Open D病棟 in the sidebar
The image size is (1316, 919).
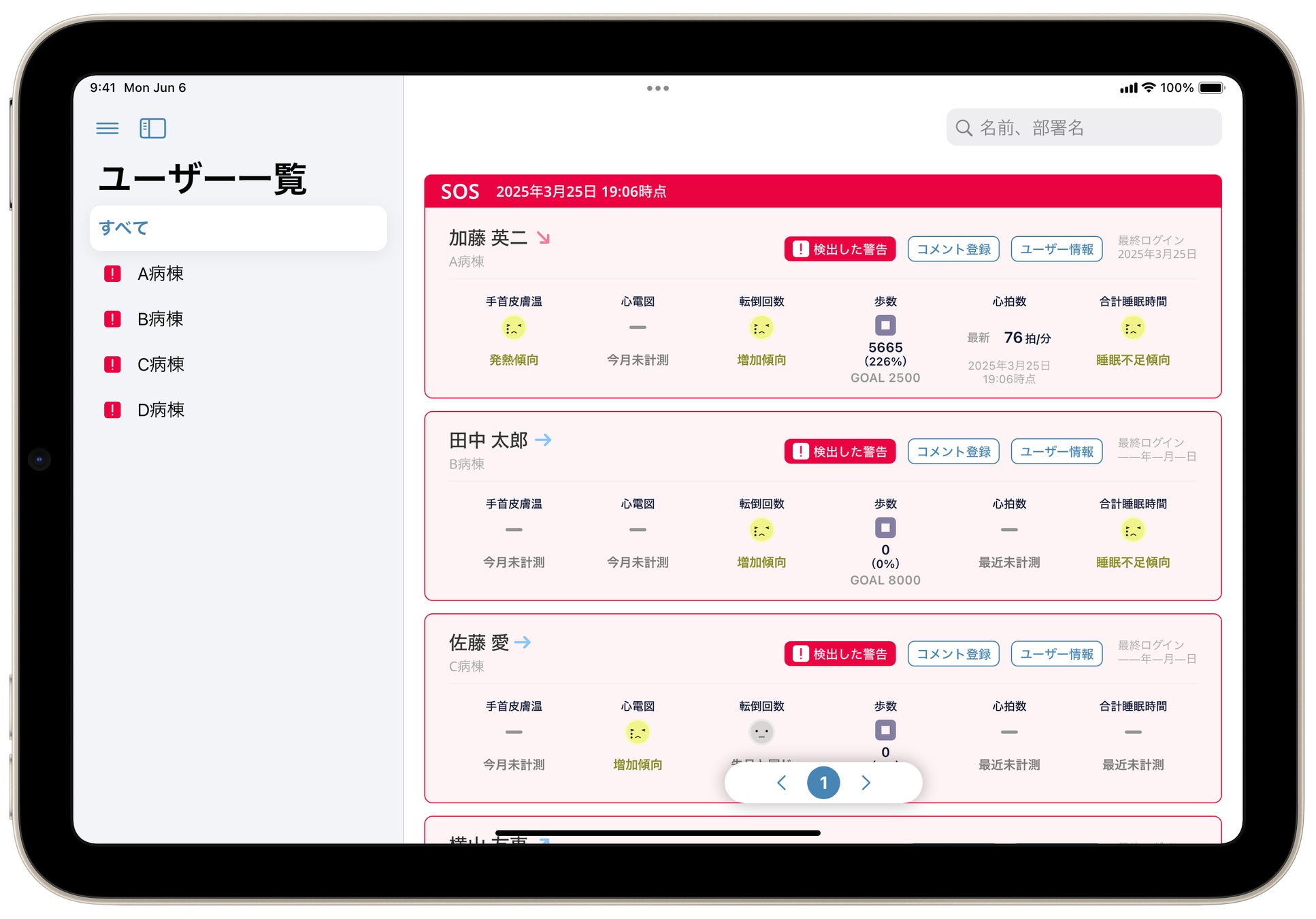click(161, 410)
